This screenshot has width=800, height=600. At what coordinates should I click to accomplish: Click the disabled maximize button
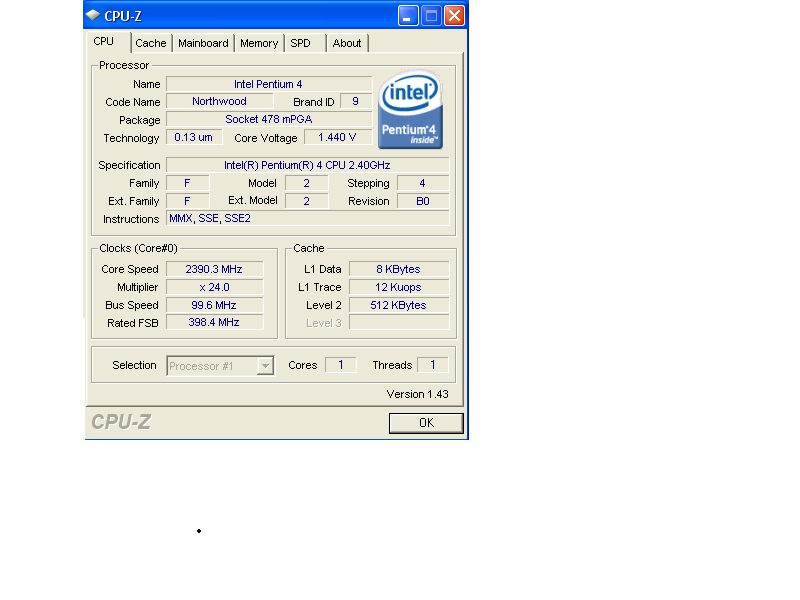click(x=431, y=16)
